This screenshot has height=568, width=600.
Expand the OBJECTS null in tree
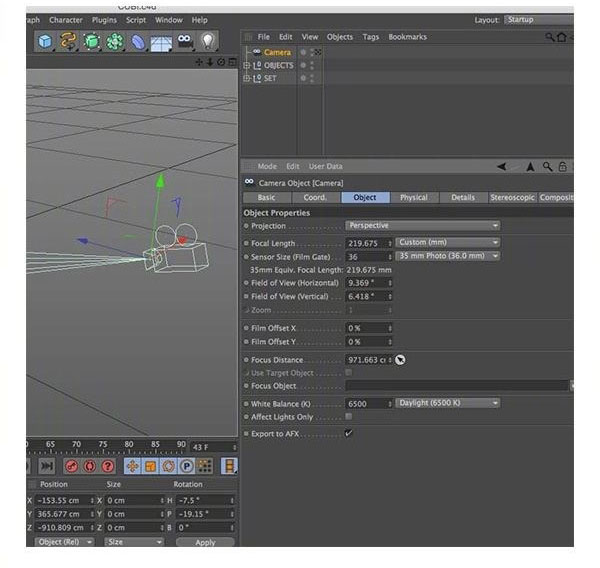[x=247, y=66]
